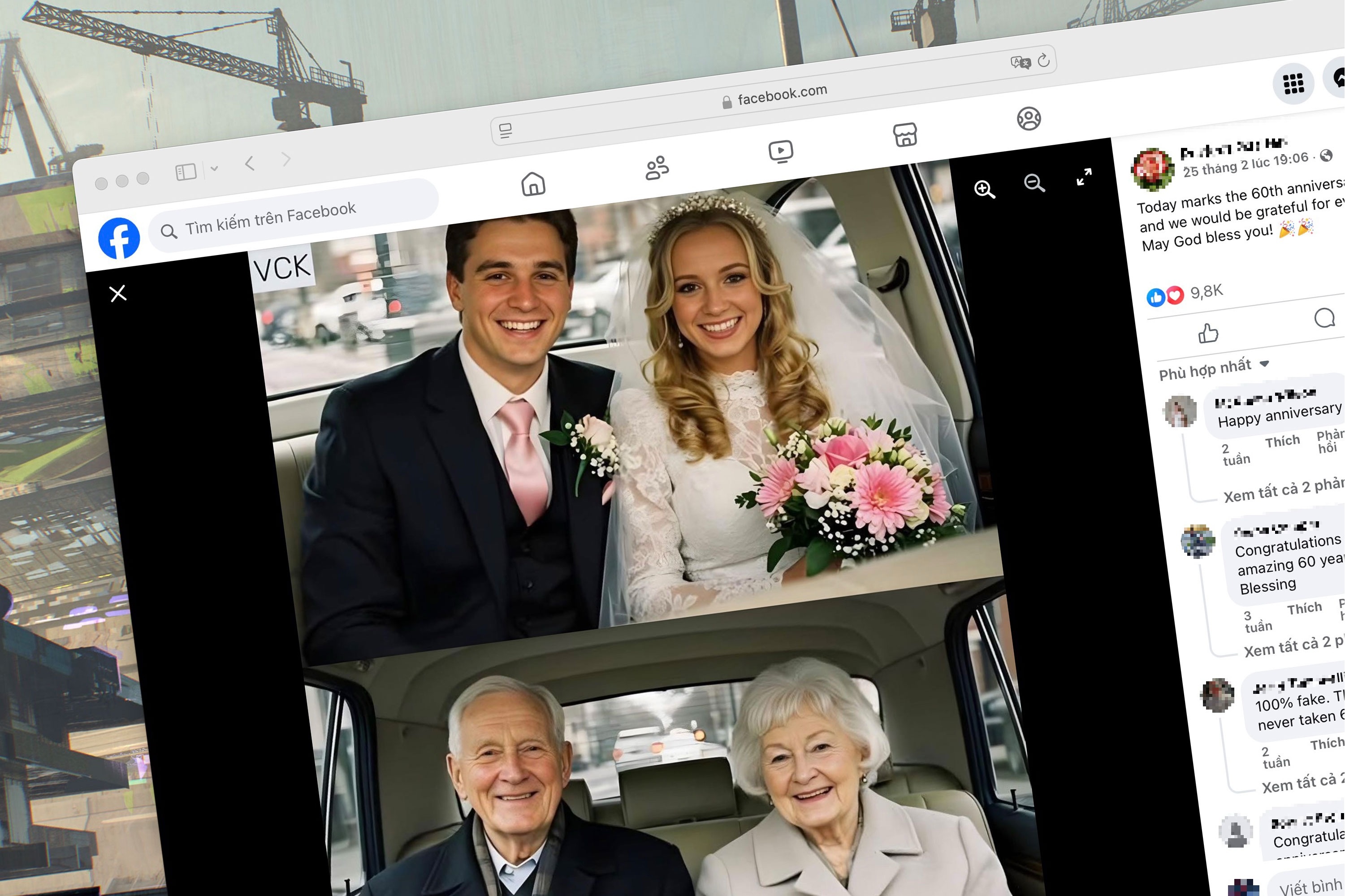Open the Watch video tab icon

[x=780, y=151]
